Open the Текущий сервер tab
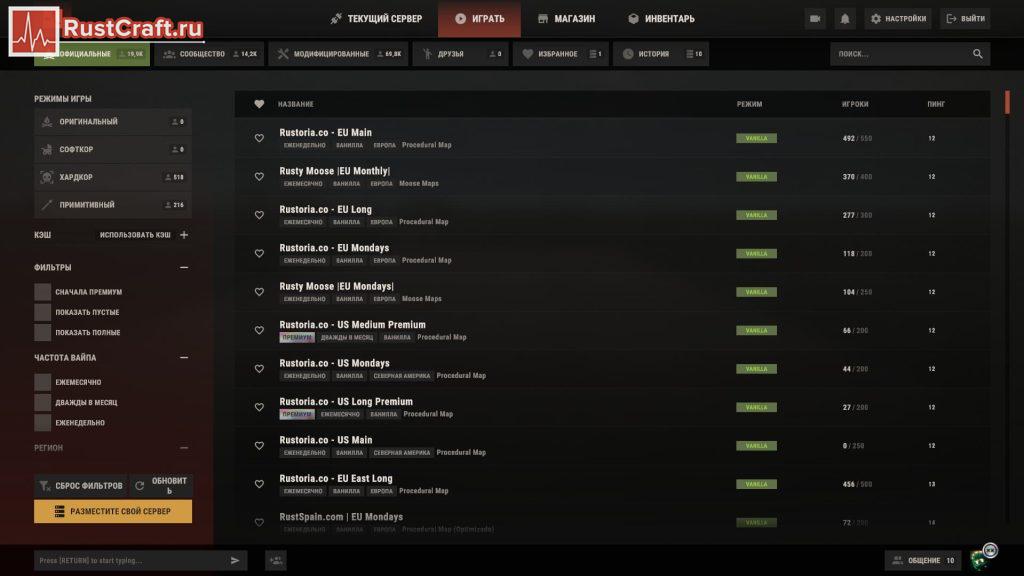This screenshot has height=576, width=1024. click(376, 19)
